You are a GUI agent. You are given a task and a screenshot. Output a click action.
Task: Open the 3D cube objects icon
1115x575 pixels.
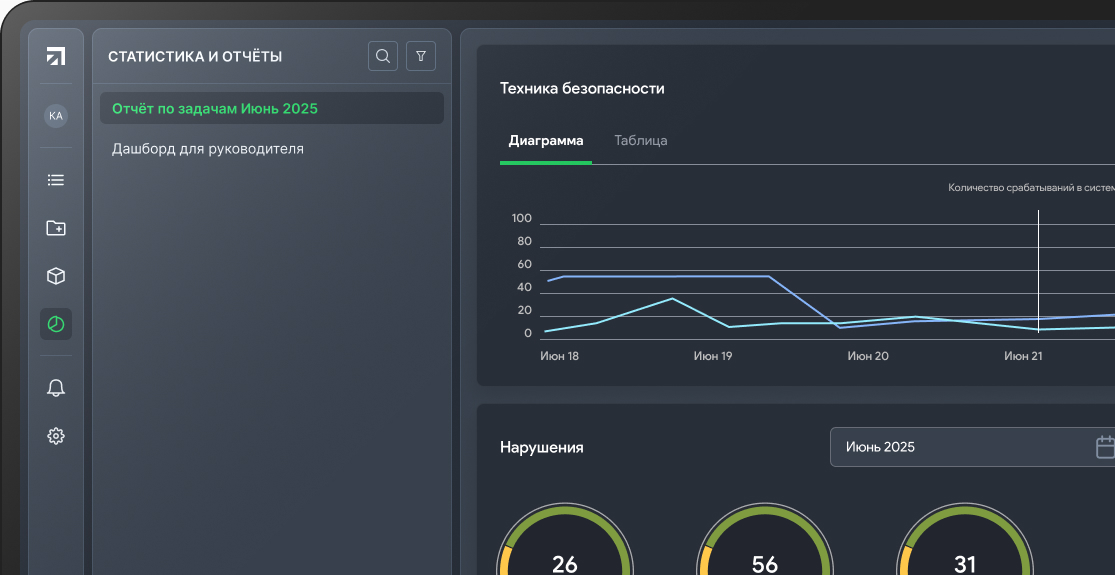[x=56, y=276]
